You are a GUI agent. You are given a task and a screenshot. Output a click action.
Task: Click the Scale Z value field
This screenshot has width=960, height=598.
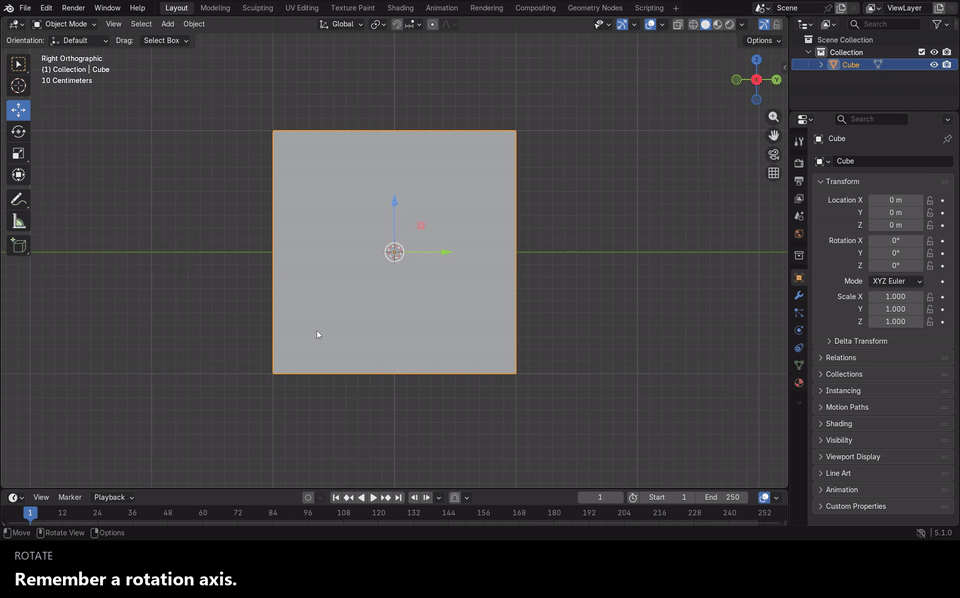896,321
